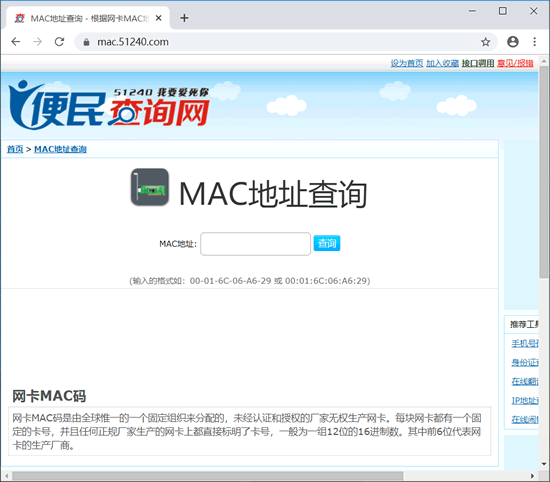Click the 查询 search button

pos(327,243)
